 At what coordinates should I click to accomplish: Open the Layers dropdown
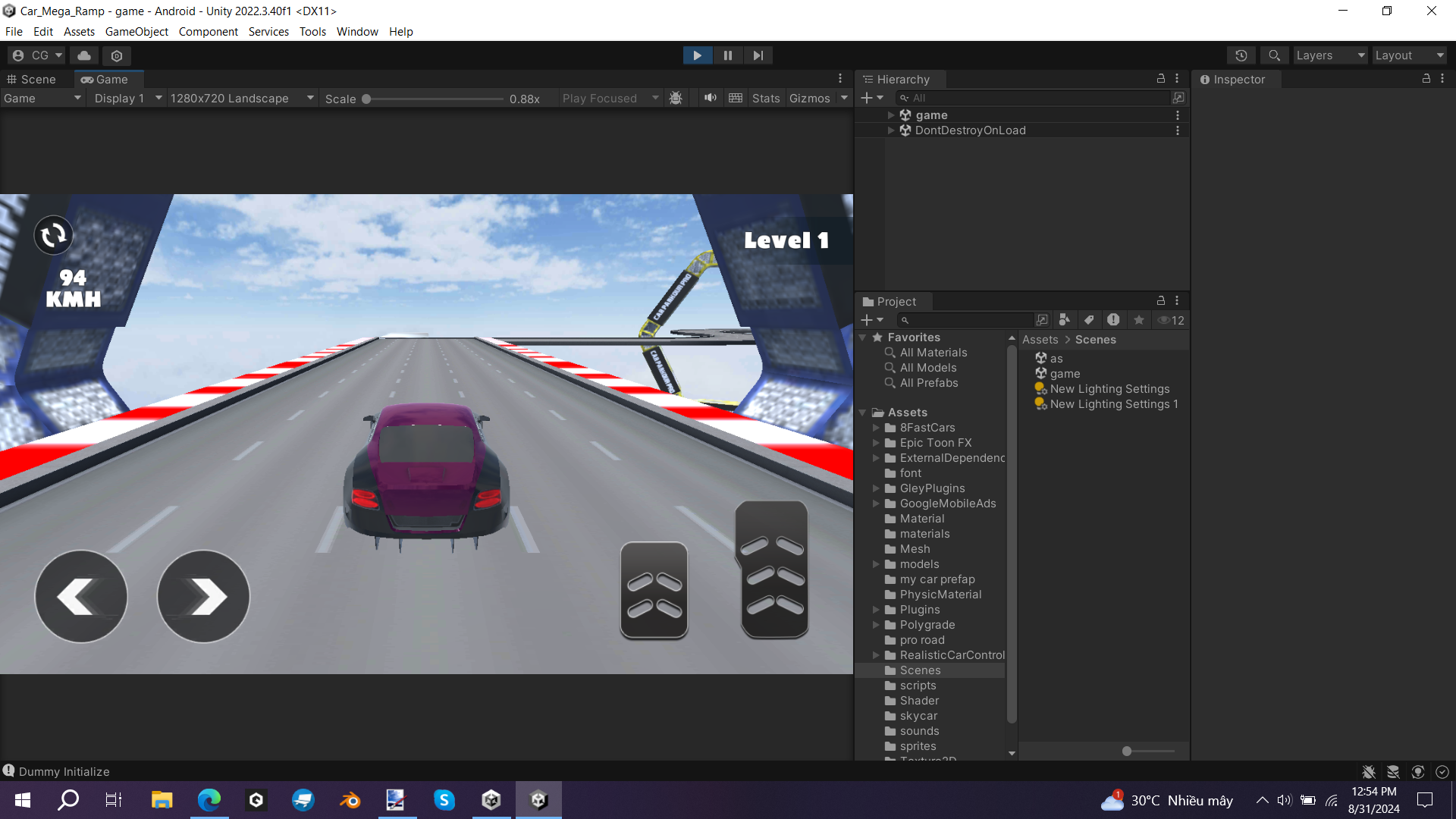click(1330, 55)
